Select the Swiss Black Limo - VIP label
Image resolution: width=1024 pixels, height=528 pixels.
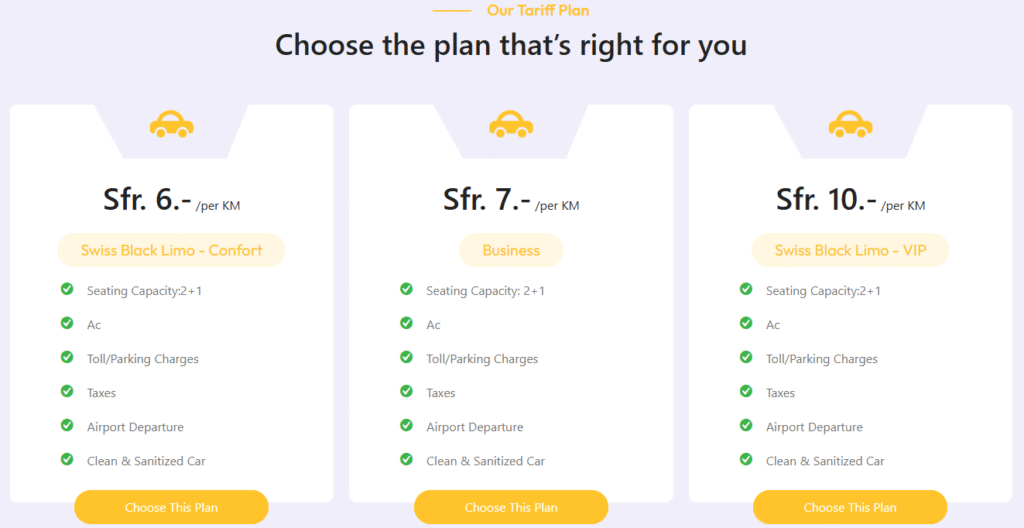(x=850, y=250)
